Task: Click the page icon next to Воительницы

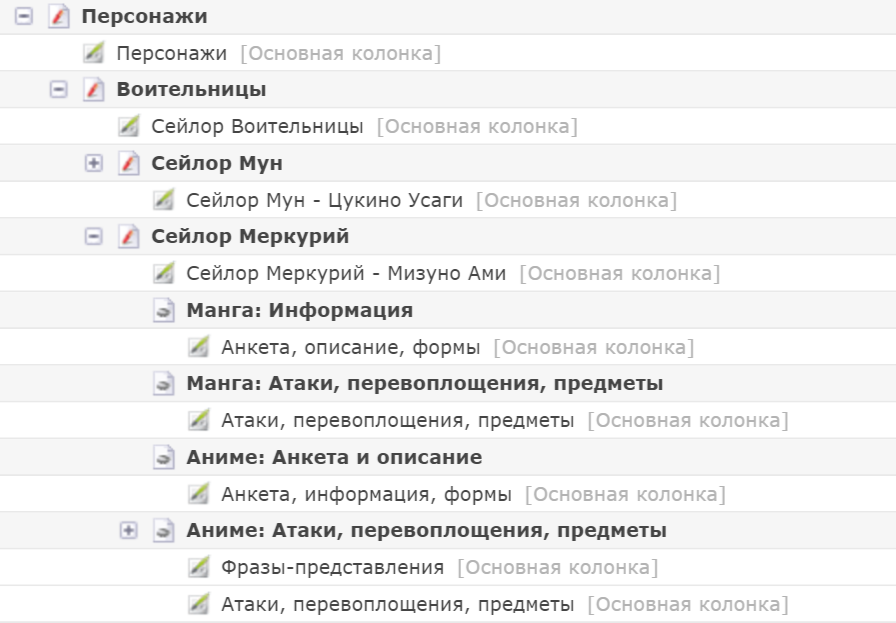Action: click(x=94, y=90)
